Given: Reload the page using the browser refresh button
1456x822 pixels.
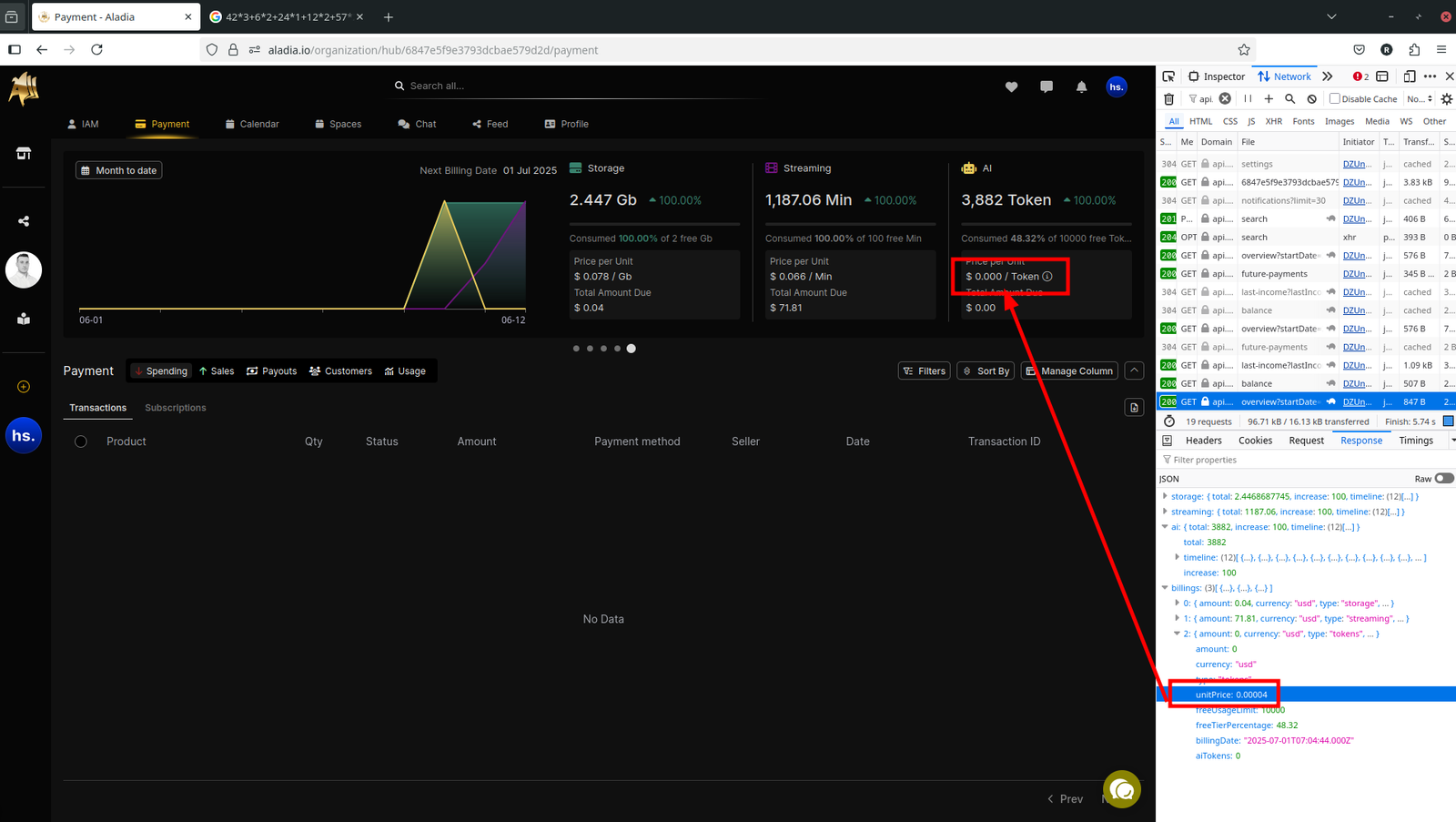Looking at the screenshot, I should click(x=96, y=50).
